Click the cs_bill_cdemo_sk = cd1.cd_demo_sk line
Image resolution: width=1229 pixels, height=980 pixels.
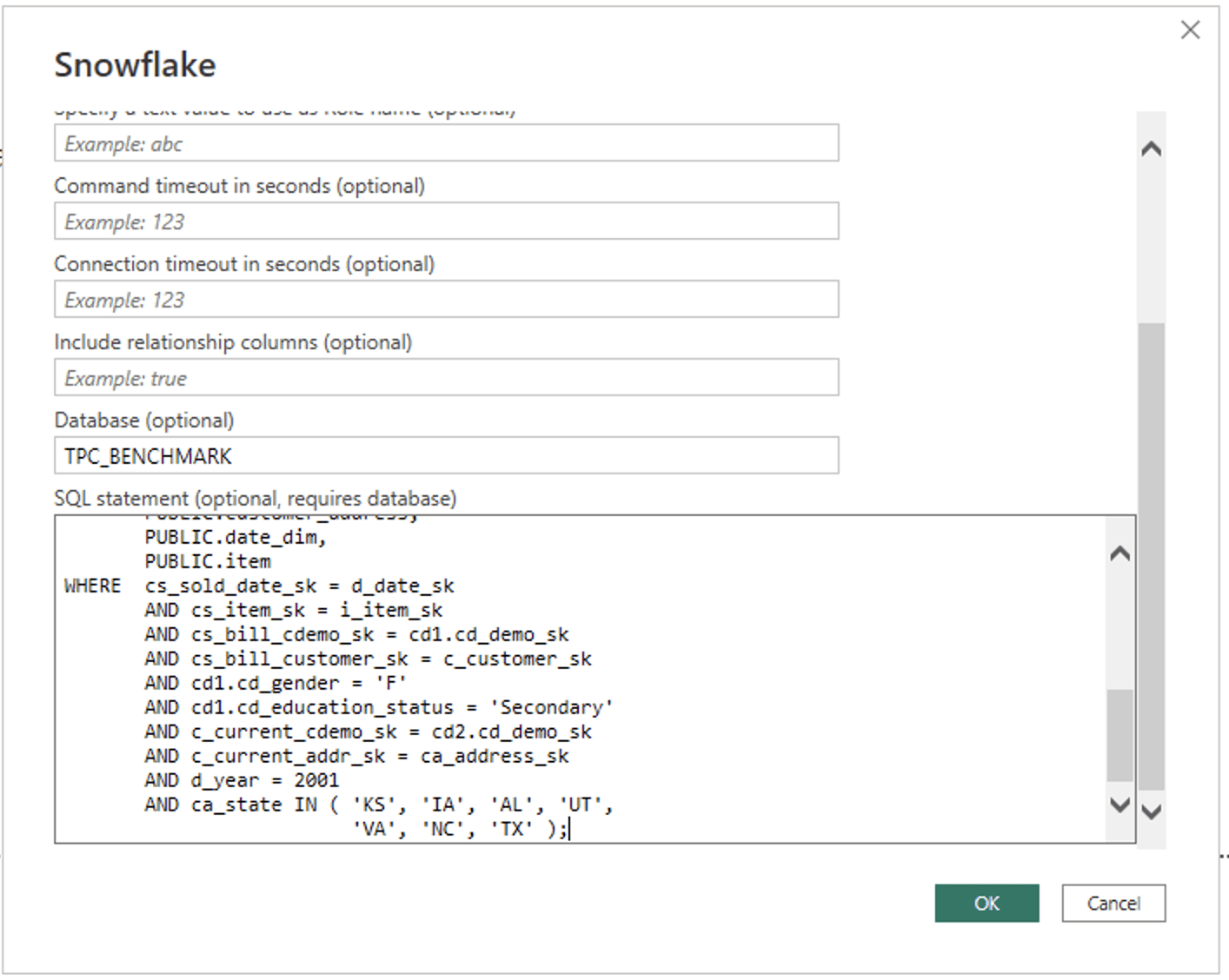(x=356, y=634)
